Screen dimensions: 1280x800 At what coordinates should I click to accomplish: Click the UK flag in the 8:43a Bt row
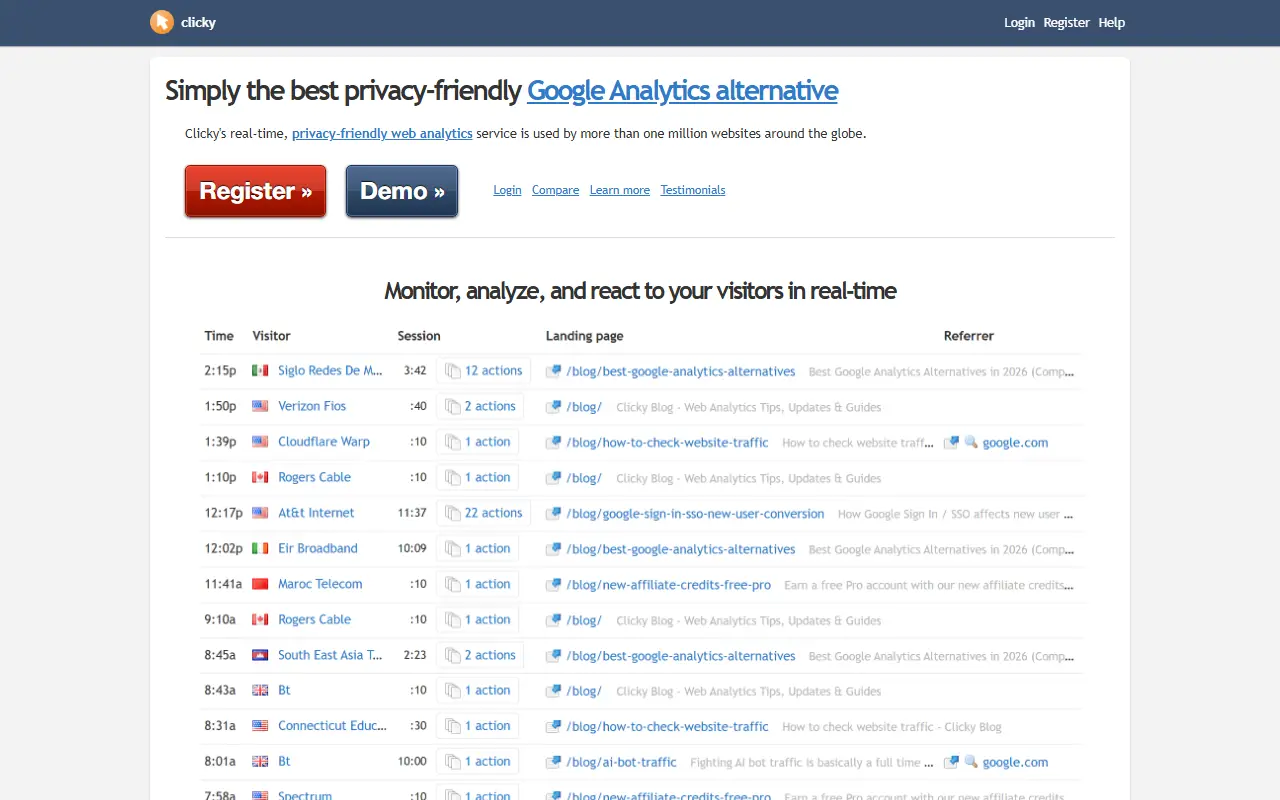[x=260, y=690]
